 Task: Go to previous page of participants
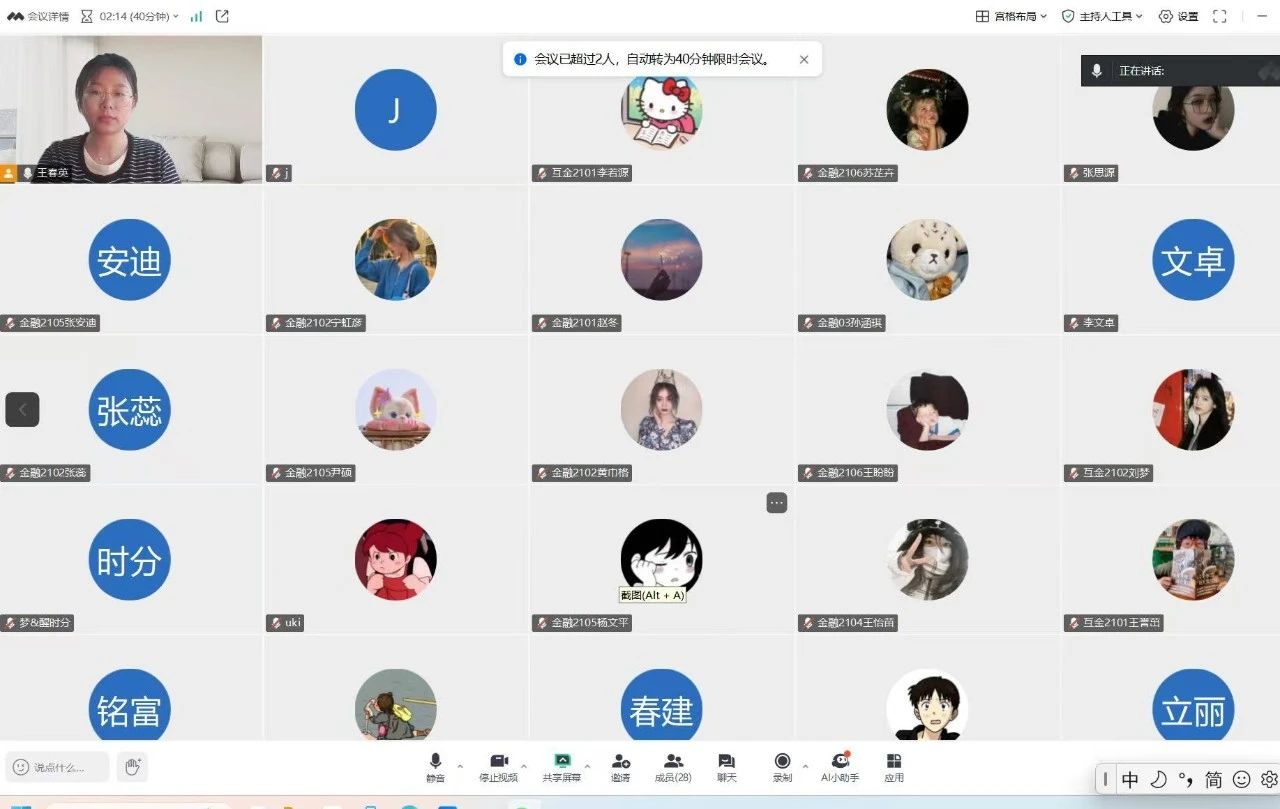22,409
